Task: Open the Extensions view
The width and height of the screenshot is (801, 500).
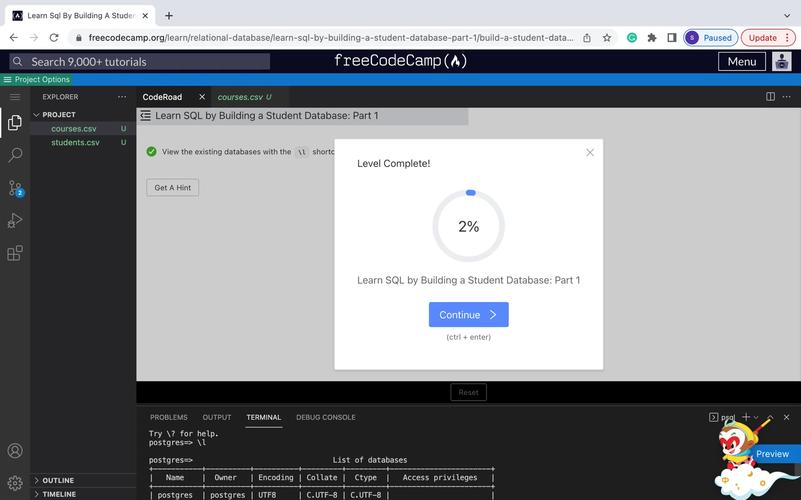Action: 15,253
